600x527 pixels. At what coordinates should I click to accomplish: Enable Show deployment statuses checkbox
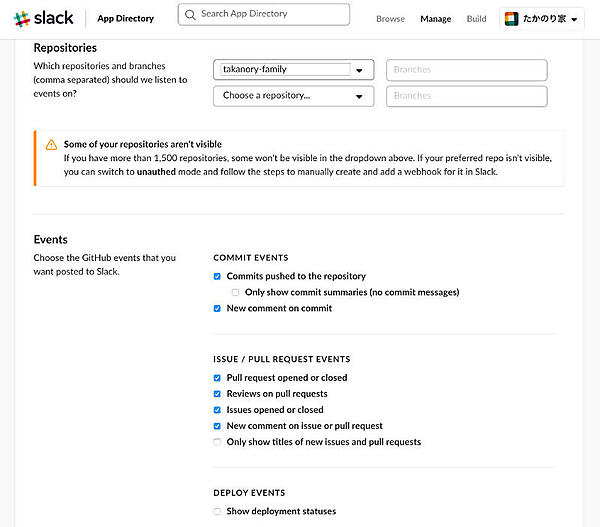[x=217, y=511]
